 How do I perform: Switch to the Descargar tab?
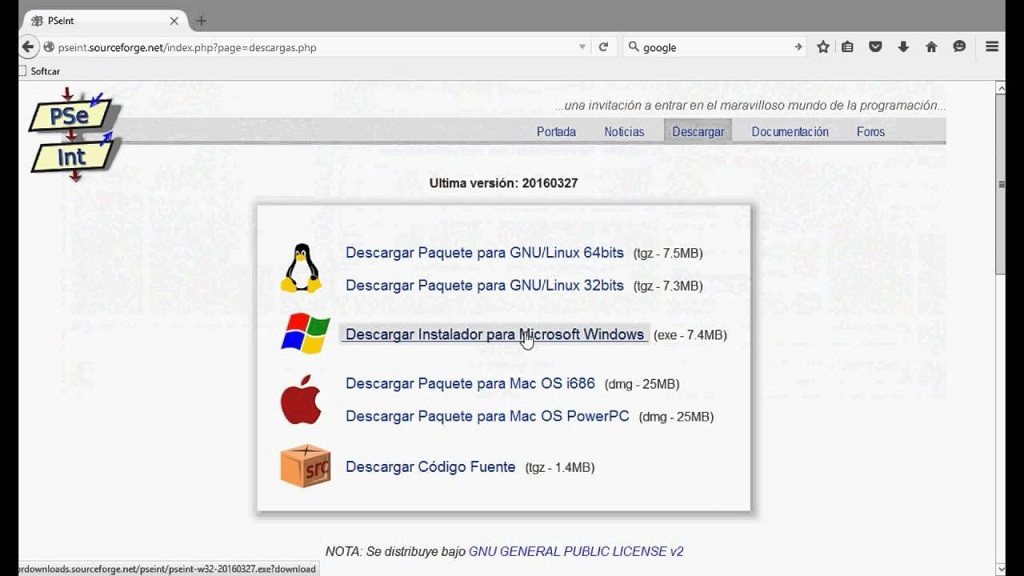(x=698, y=131)
